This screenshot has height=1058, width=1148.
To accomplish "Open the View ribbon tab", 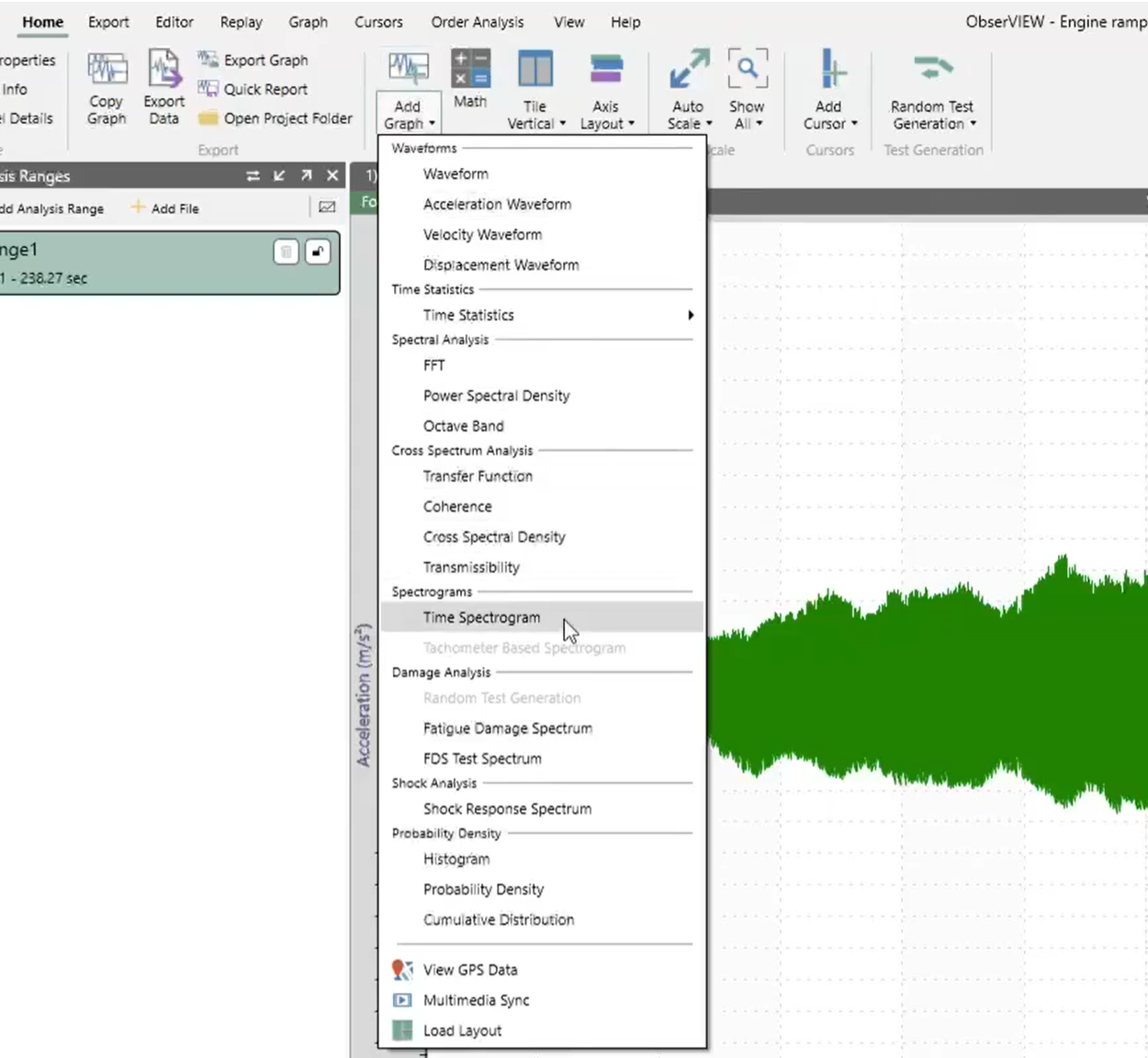I will tap(568, 22).
